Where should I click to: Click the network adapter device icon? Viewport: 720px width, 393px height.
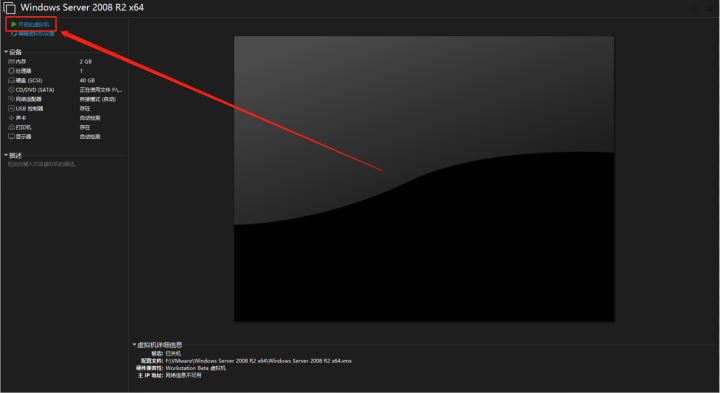[11, 99]
